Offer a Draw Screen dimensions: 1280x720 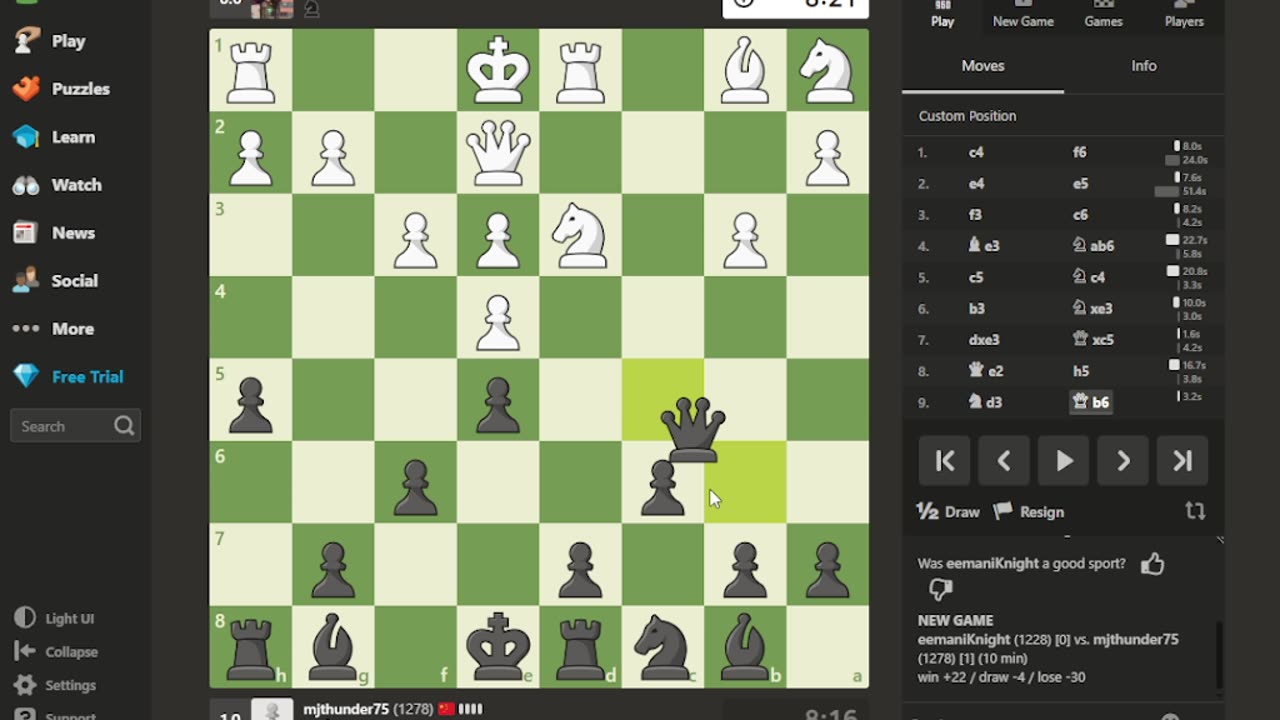pos(949,512)
